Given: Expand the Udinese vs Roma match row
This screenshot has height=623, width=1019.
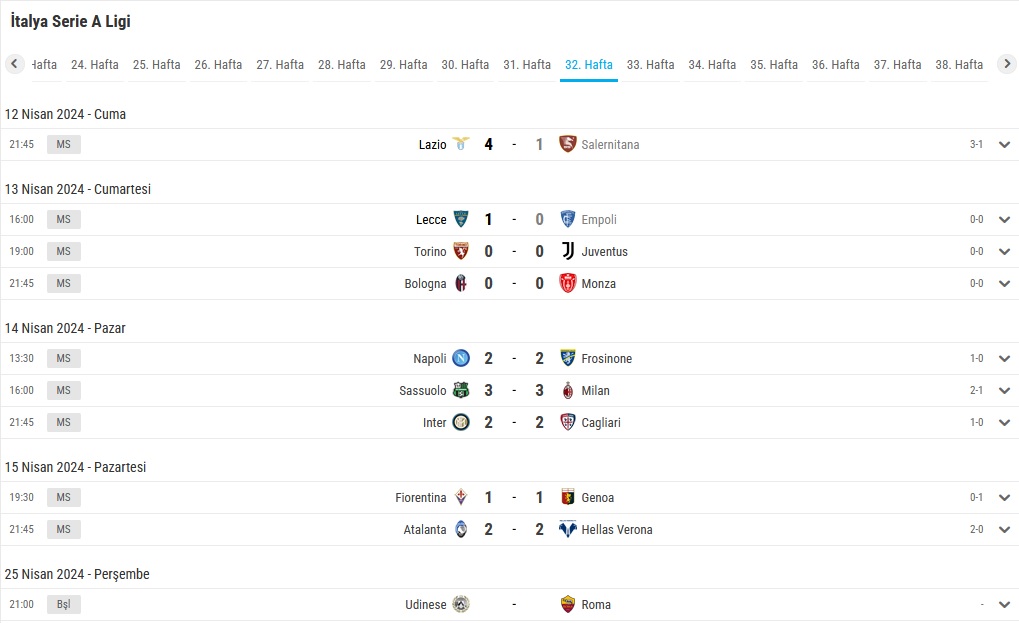Looking at the screenshot, I should click(x=1004, y=604).
